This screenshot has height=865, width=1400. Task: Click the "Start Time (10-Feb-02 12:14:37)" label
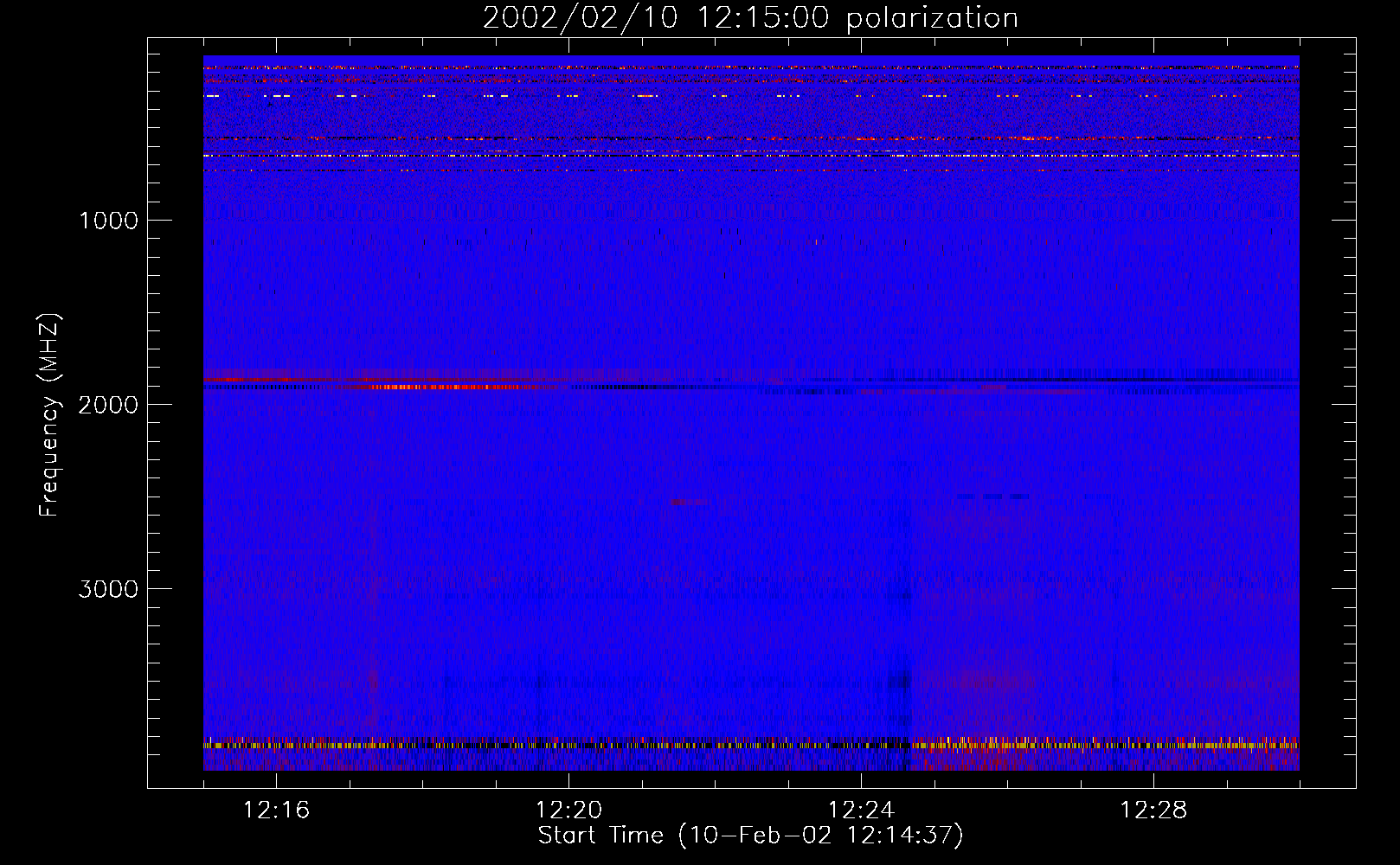[750, 836]
